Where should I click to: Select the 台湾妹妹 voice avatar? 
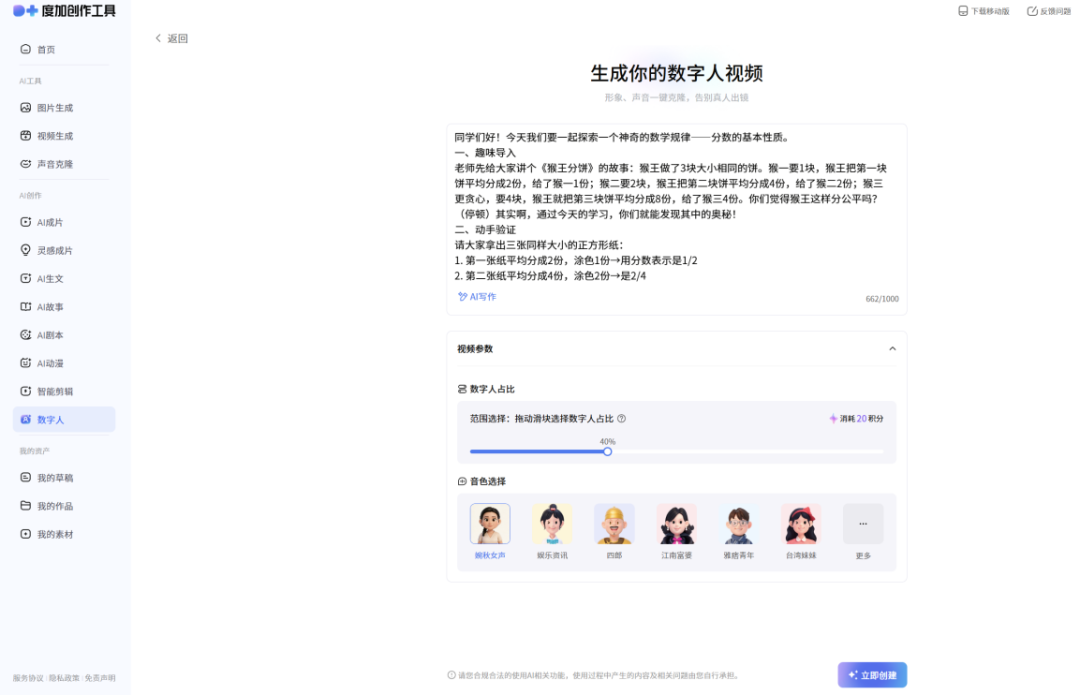click(x=800, y=523)
